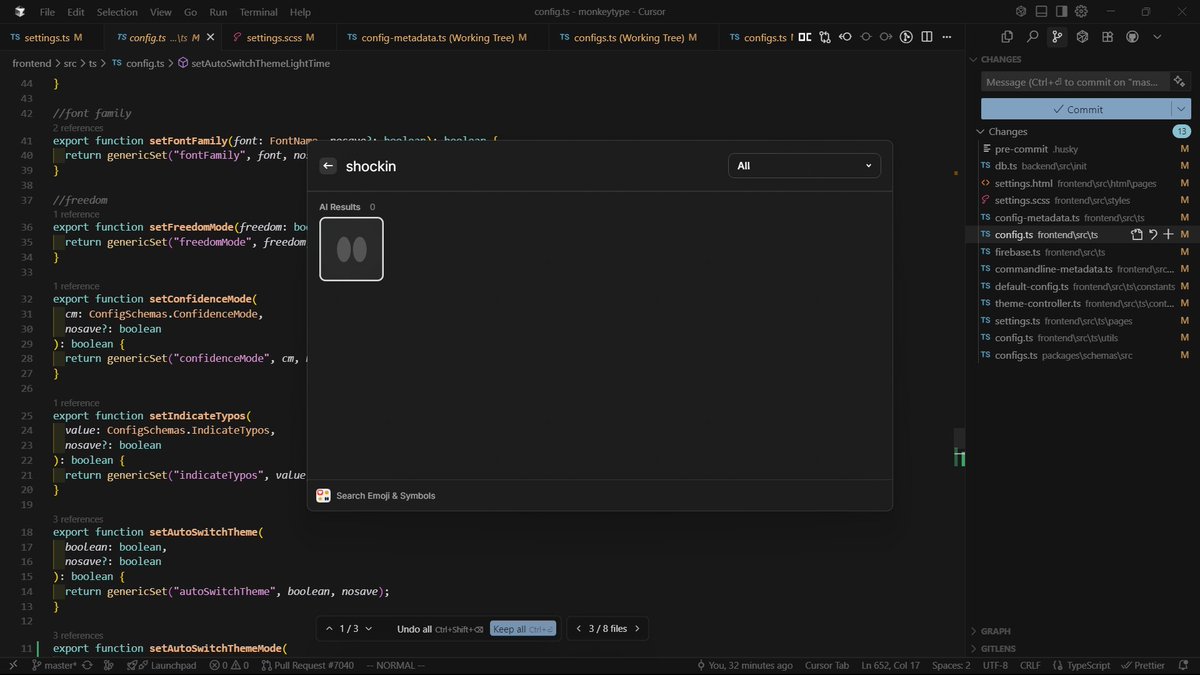The width and height of the screenshot is (1200, 675).
Task: Open settings with the title bar gear icon
Action: [1081, 12]
